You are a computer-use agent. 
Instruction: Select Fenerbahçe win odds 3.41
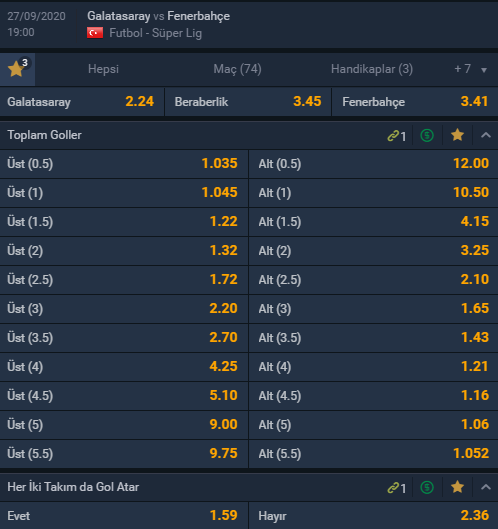[415, 102]
